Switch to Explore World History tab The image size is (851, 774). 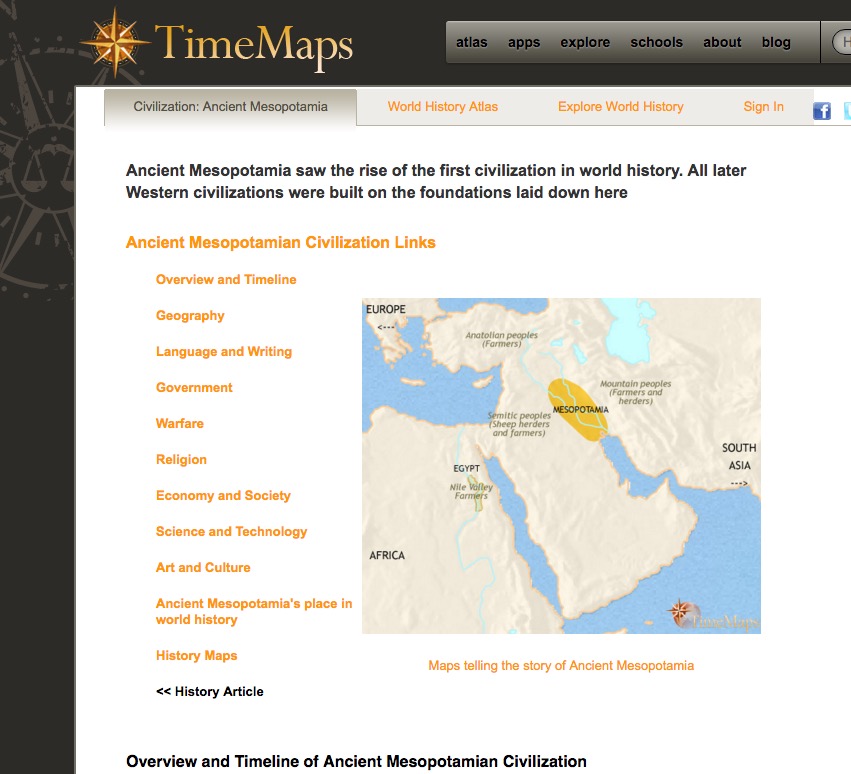coord(620,106)
